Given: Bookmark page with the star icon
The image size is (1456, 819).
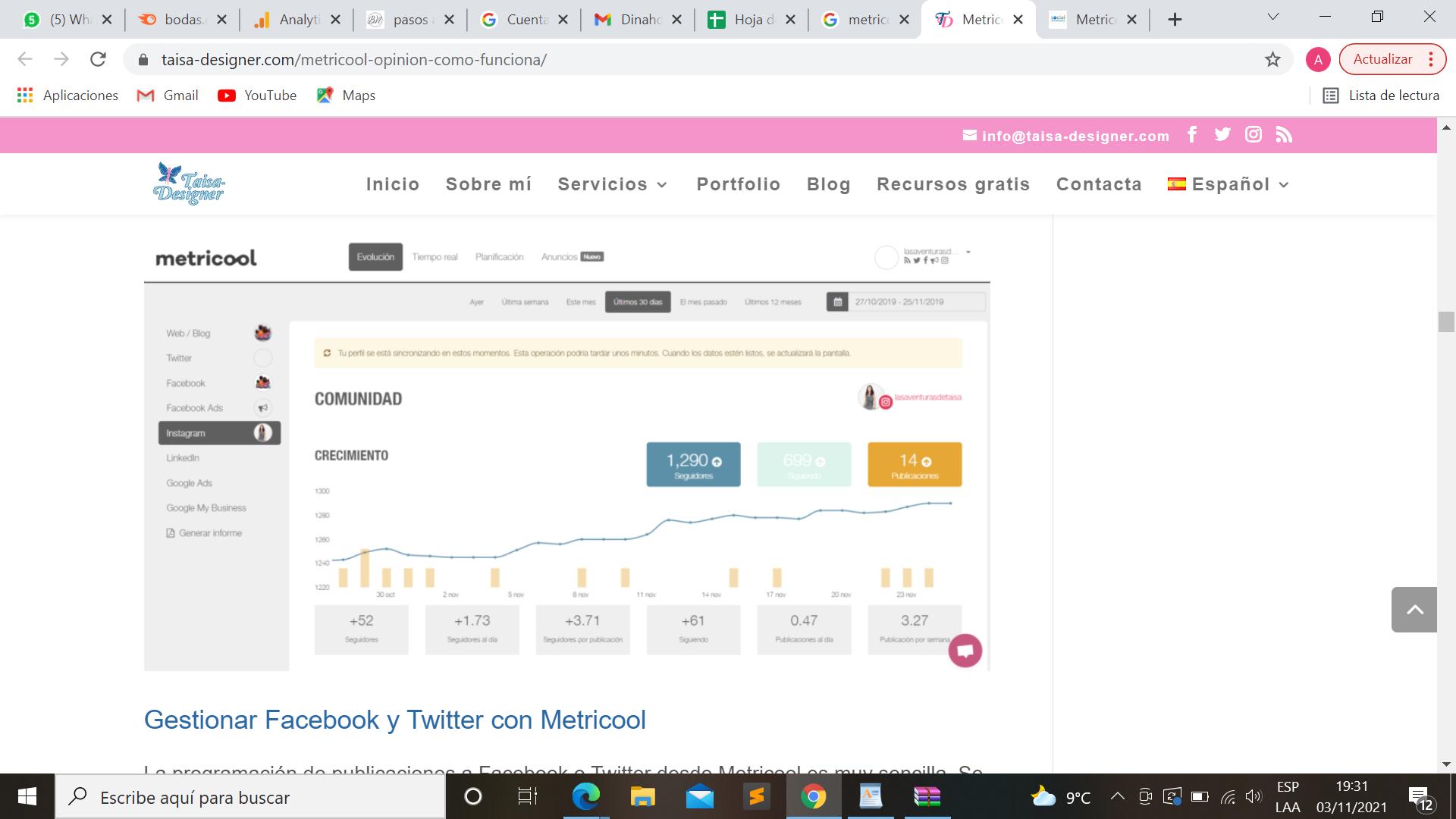Looking at the screenshot, I should (x=1272, y=59).
